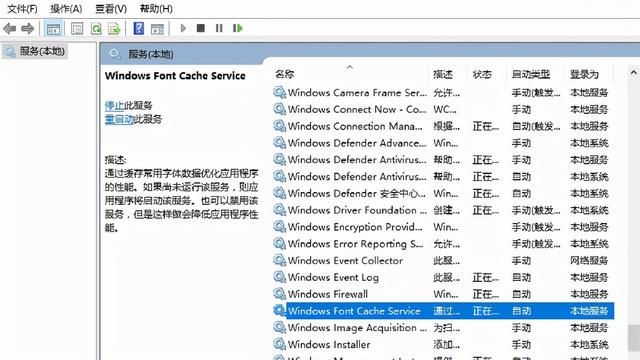Image resolution: width=640 pixels, height=360 pixels.
Task: Select Windows Installer service row
Action: 443,344
